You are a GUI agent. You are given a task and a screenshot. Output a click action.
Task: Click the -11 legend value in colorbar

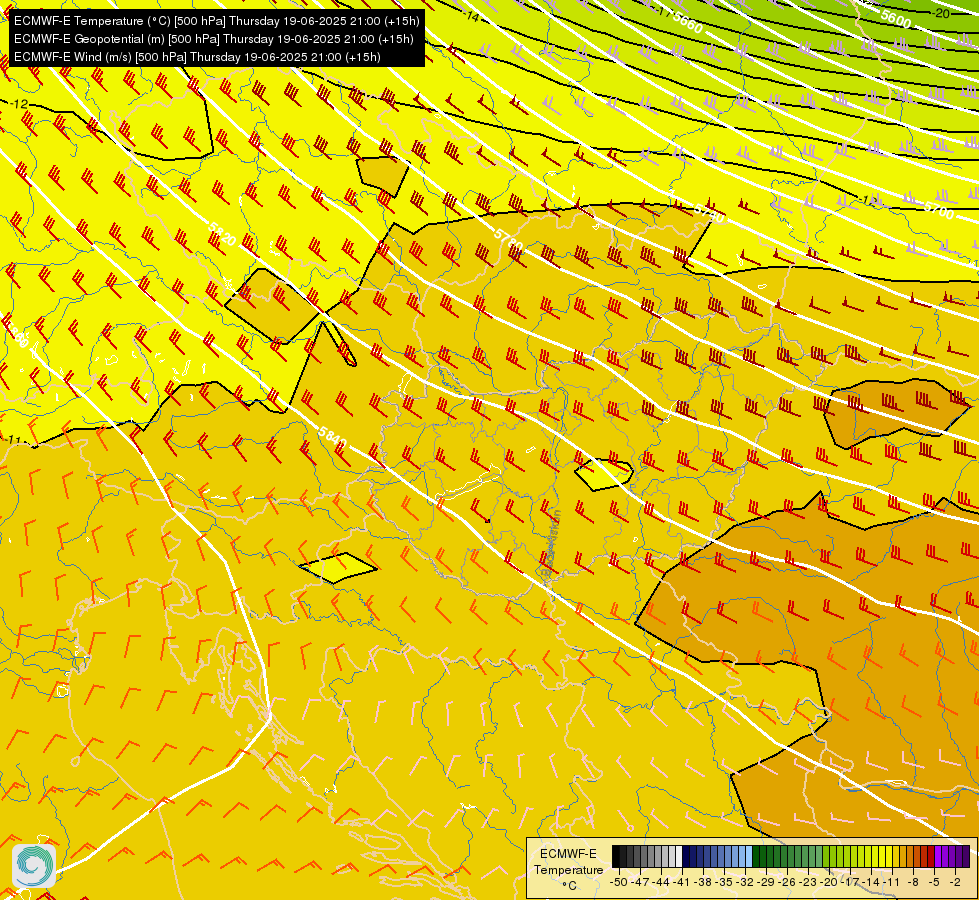tap(892, 883)
